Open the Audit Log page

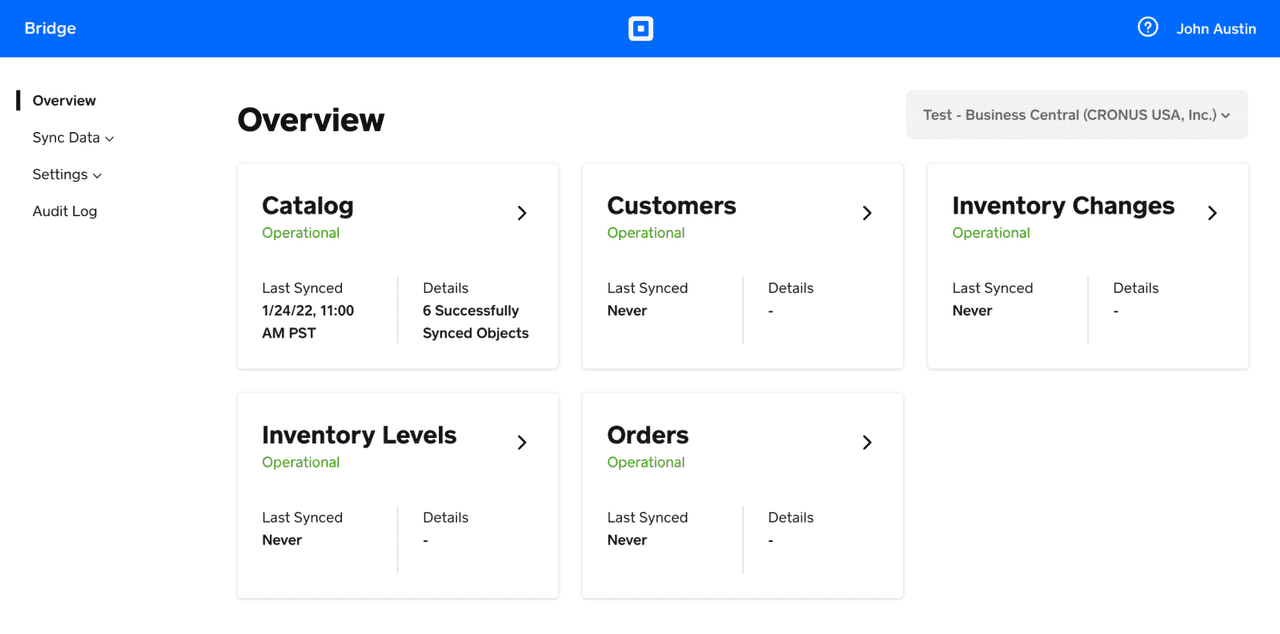(65, 211)
